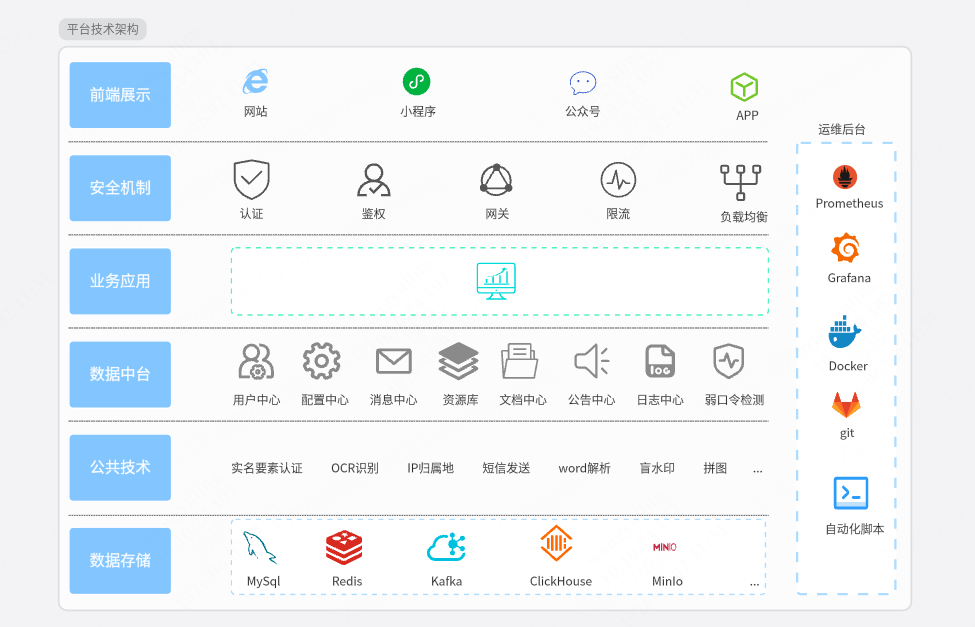The height and width of the screenshot is (627, 975).
Task: Select the git fox logo icon
Action: point(846,405)
